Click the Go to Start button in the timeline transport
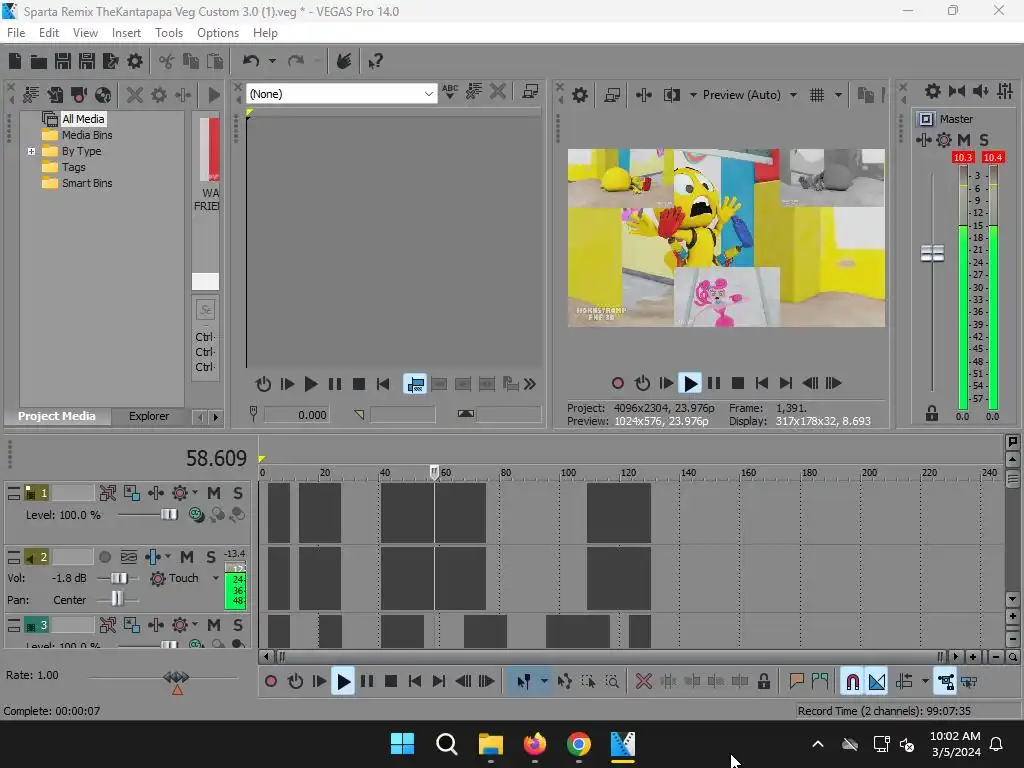Image resolution: width=1024 pixels, height=768 pixels. [415, 682]
